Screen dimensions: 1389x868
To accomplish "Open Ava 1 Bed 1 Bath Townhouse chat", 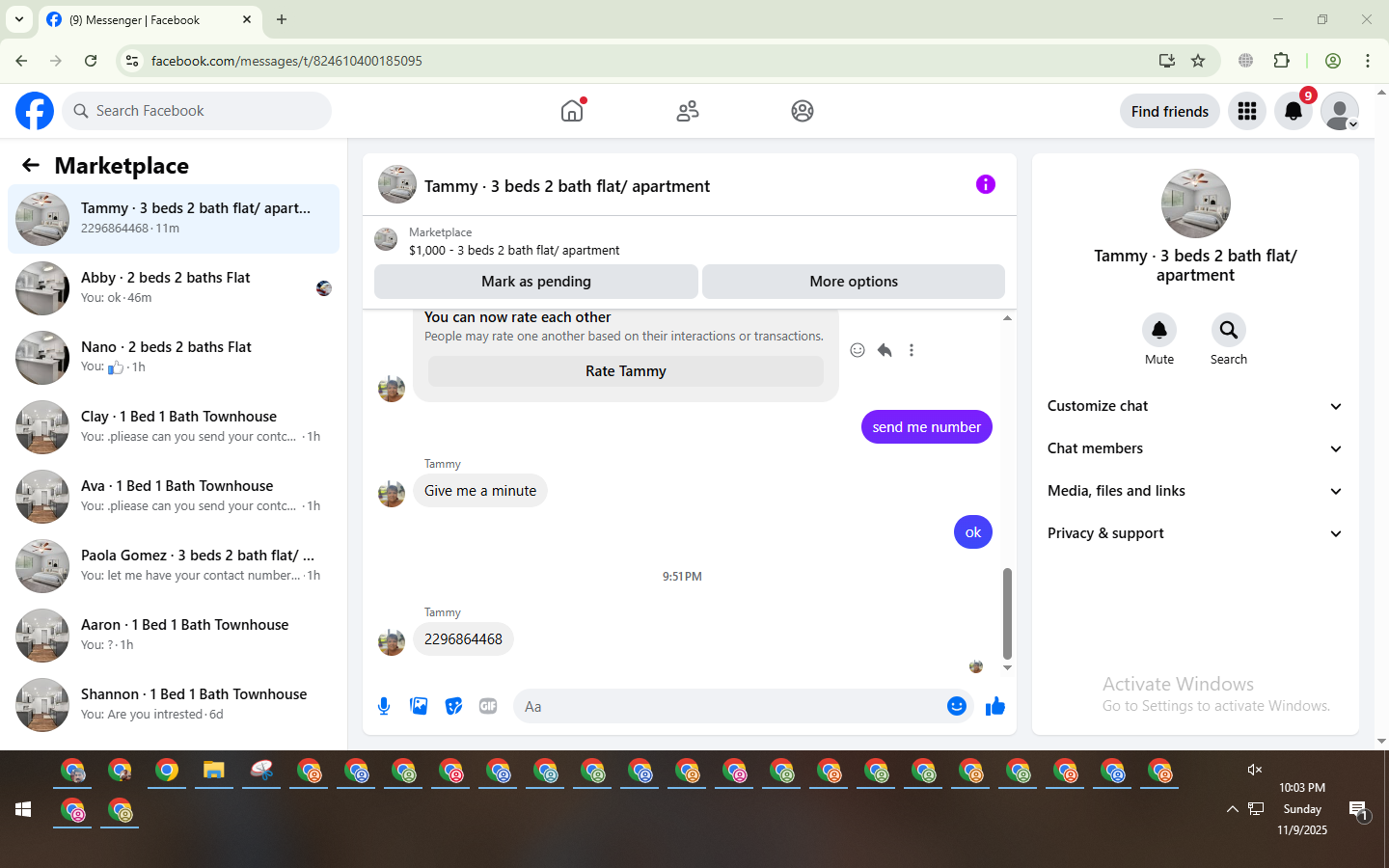I will (x=174, y=497).
